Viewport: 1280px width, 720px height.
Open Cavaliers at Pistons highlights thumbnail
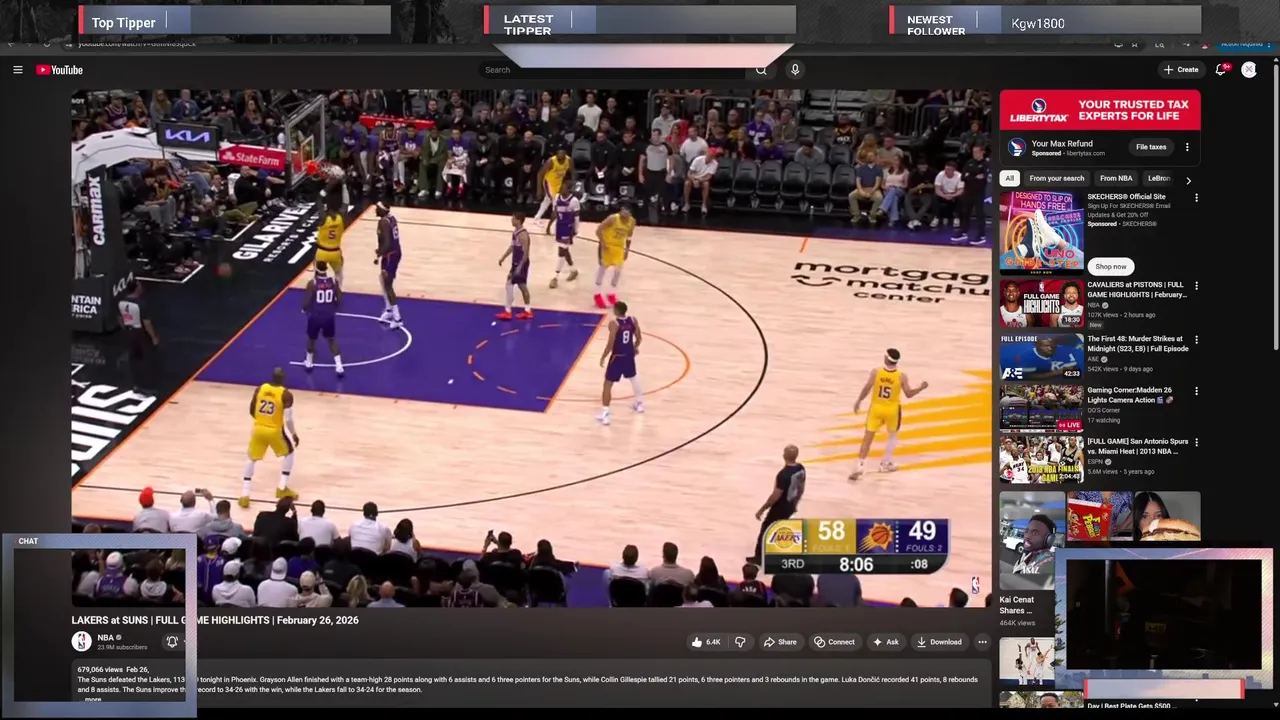pos(1041,303)
